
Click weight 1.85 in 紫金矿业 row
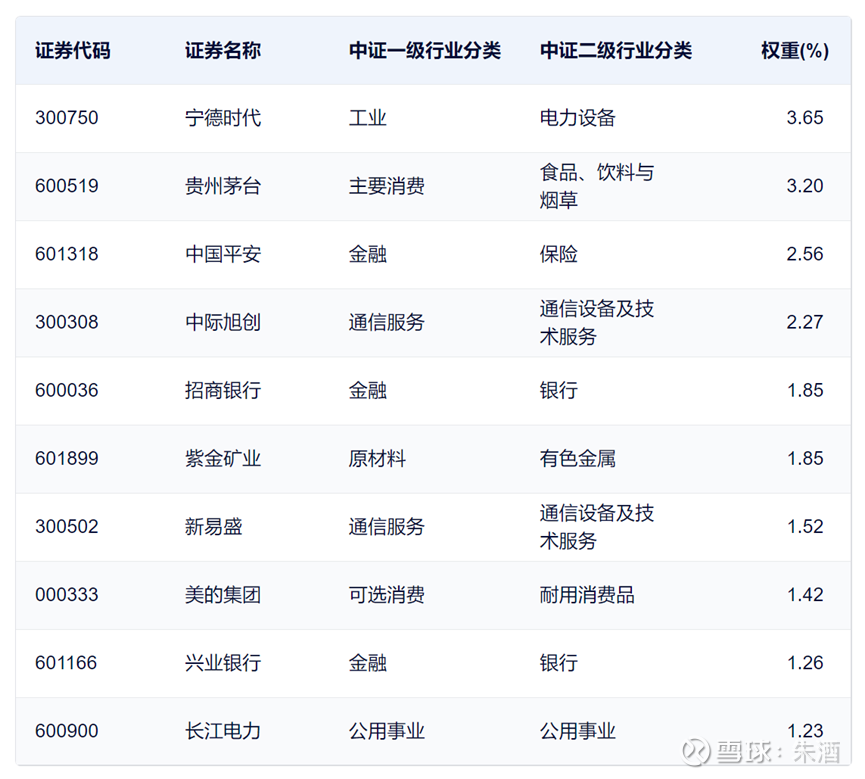click(x=805, y=458)
